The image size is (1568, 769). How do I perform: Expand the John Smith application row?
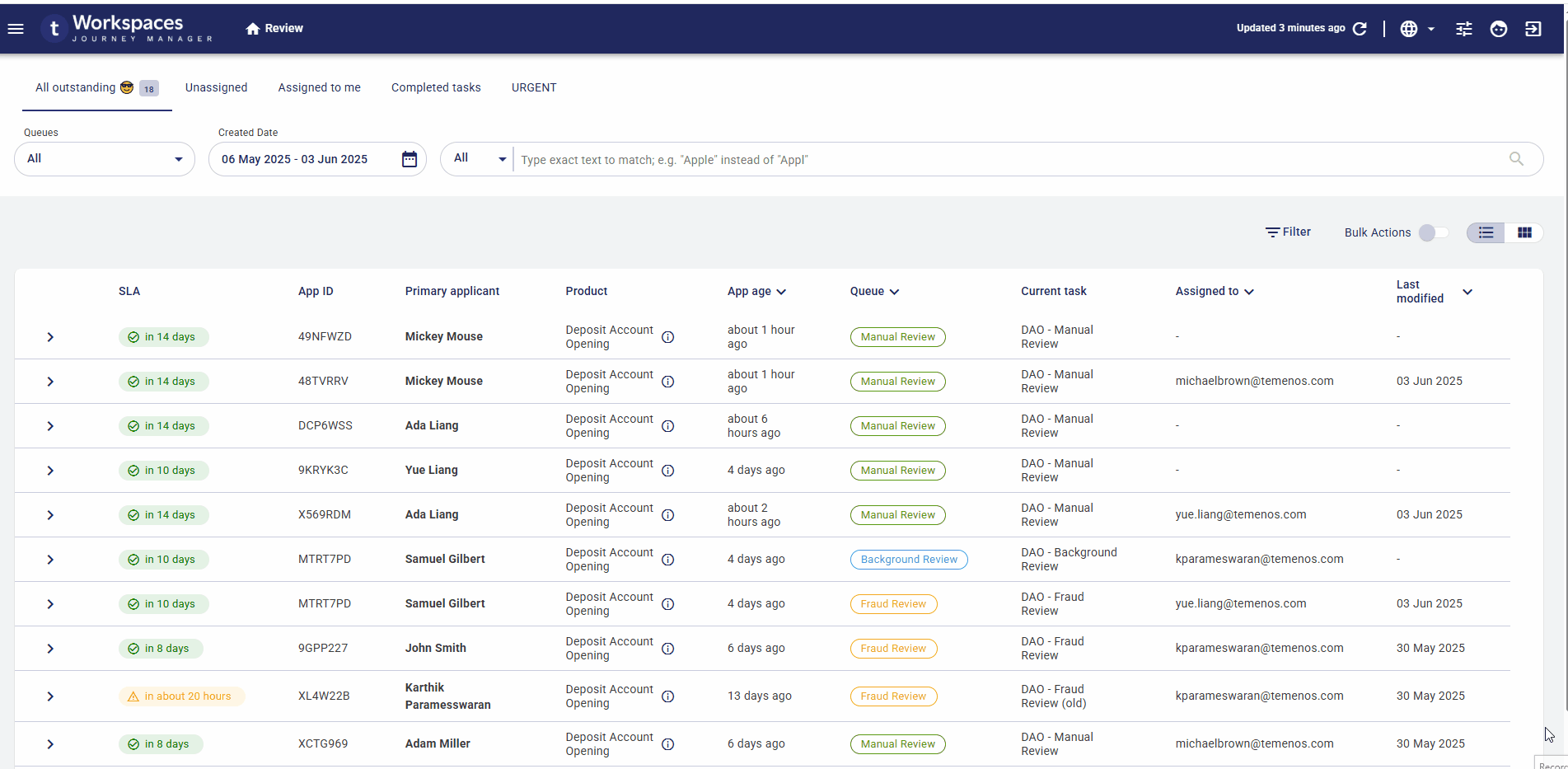click(50, 649)
